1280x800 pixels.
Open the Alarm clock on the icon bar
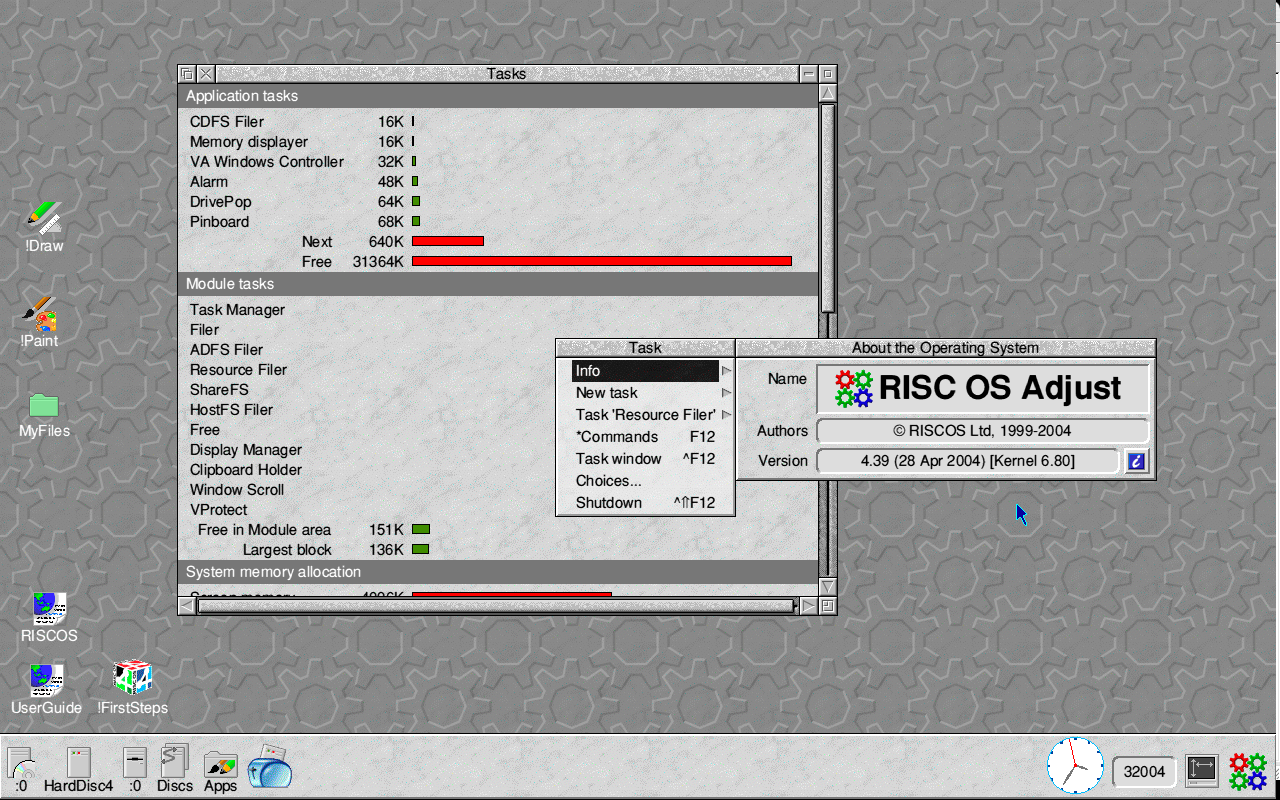1075,768
